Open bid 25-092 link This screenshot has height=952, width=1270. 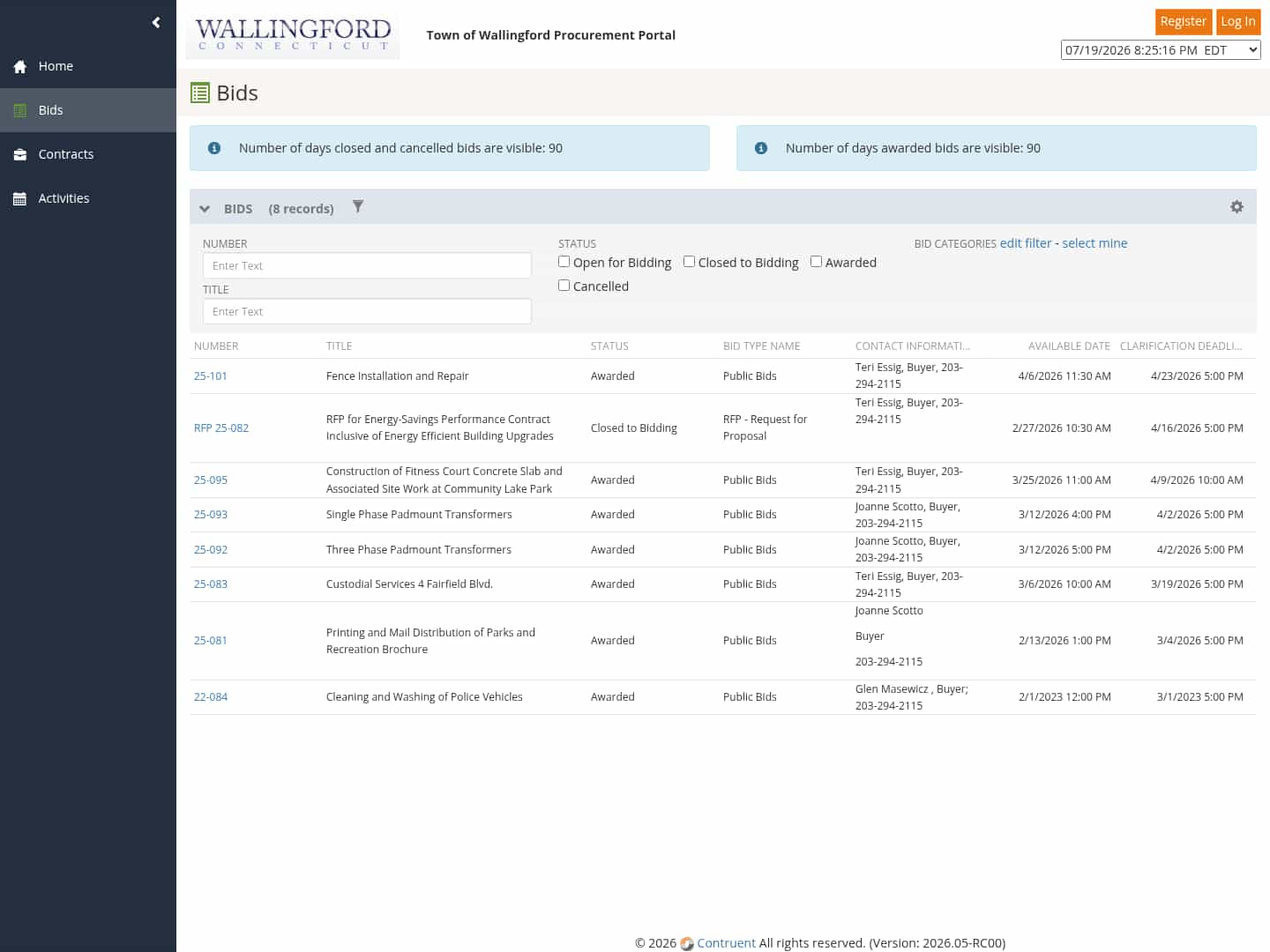click(x=211, y=549)
